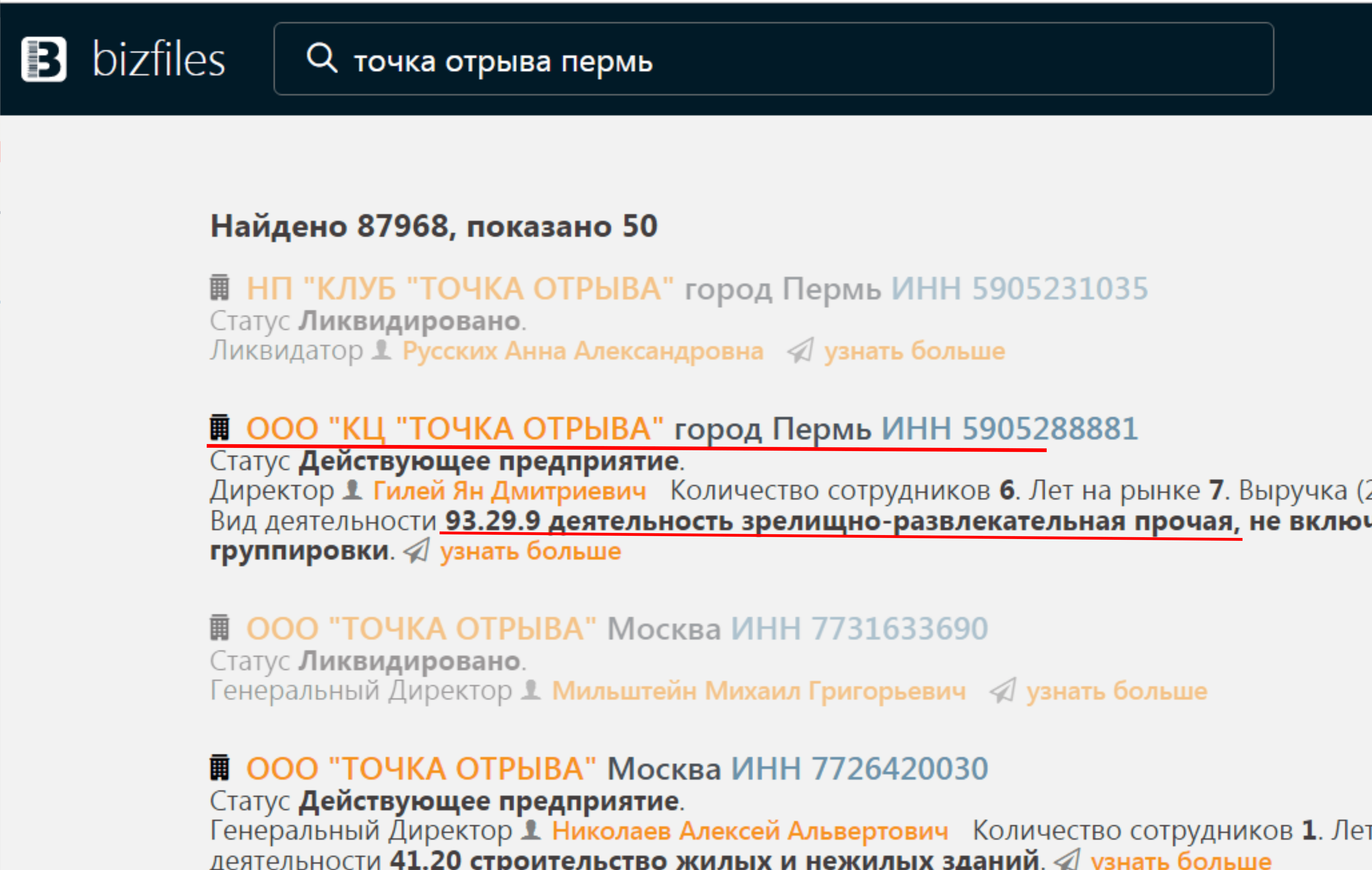Click building icon beside ООО "КЛ "ТОЧКА ОТРЫВА"

click(x=219, y=427)
